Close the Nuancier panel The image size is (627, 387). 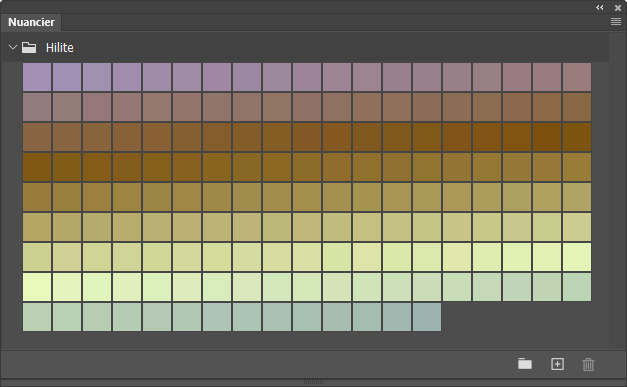[618, 8]
